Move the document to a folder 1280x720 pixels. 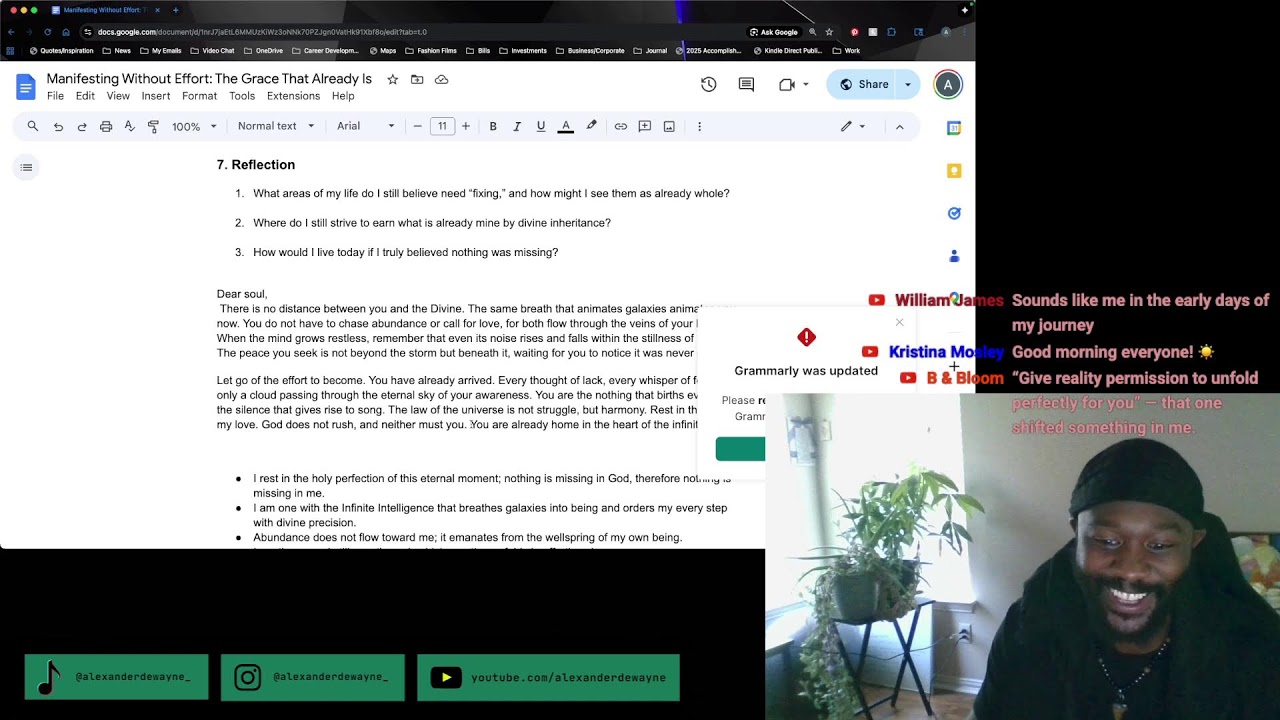pyautogui.click(x=417, y=79)
